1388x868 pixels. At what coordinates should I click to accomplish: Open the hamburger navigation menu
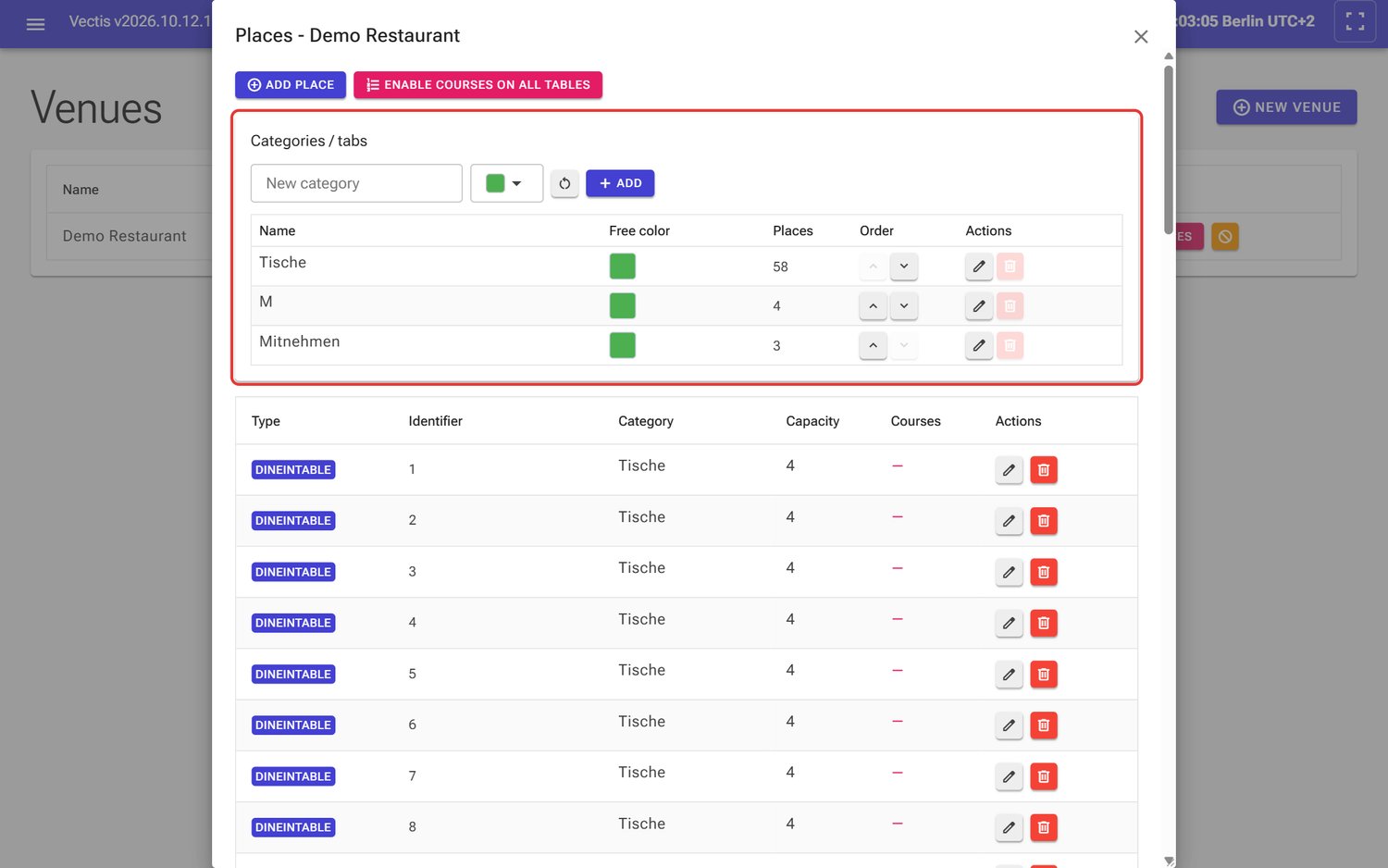pos(35,25)
